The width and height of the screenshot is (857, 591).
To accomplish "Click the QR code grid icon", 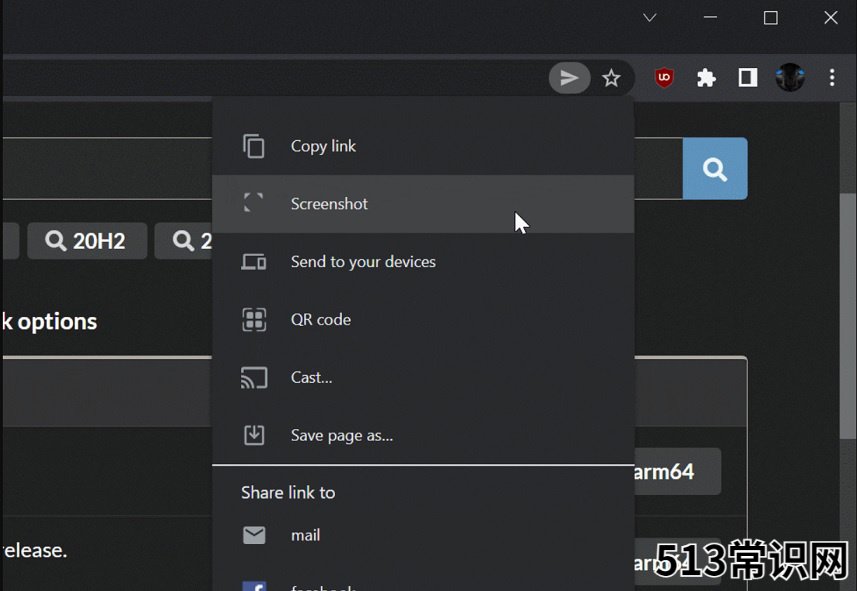I will (x=254, y=320).
